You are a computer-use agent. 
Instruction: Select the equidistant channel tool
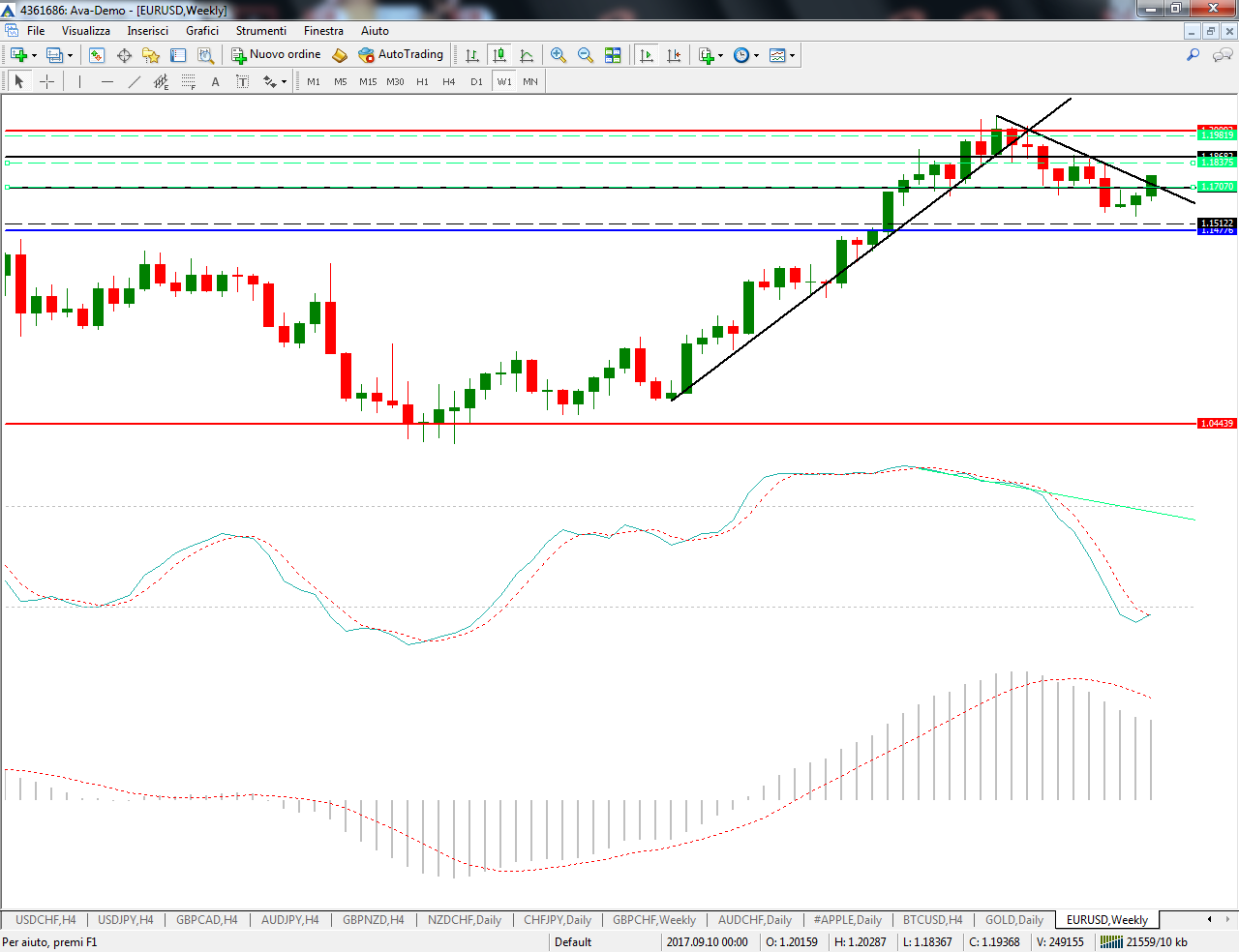(162, 82)
